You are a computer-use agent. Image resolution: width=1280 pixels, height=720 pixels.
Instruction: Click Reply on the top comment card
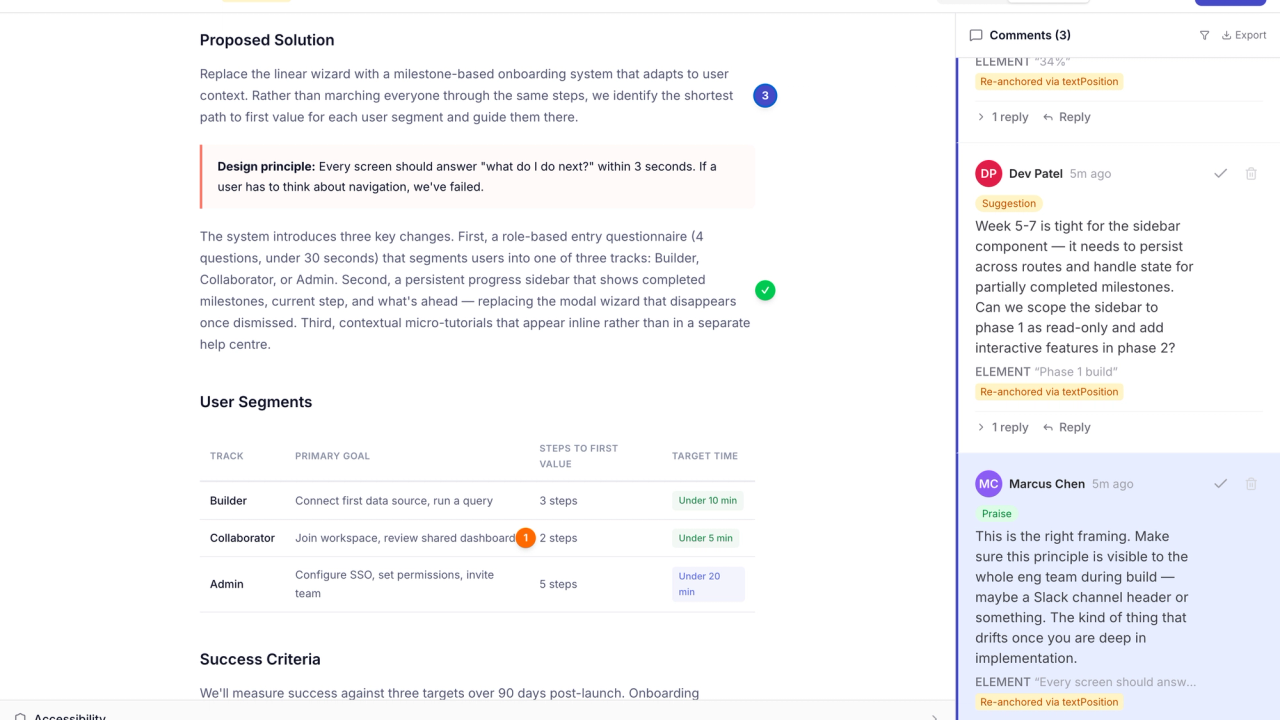[x=1066, y=117]
